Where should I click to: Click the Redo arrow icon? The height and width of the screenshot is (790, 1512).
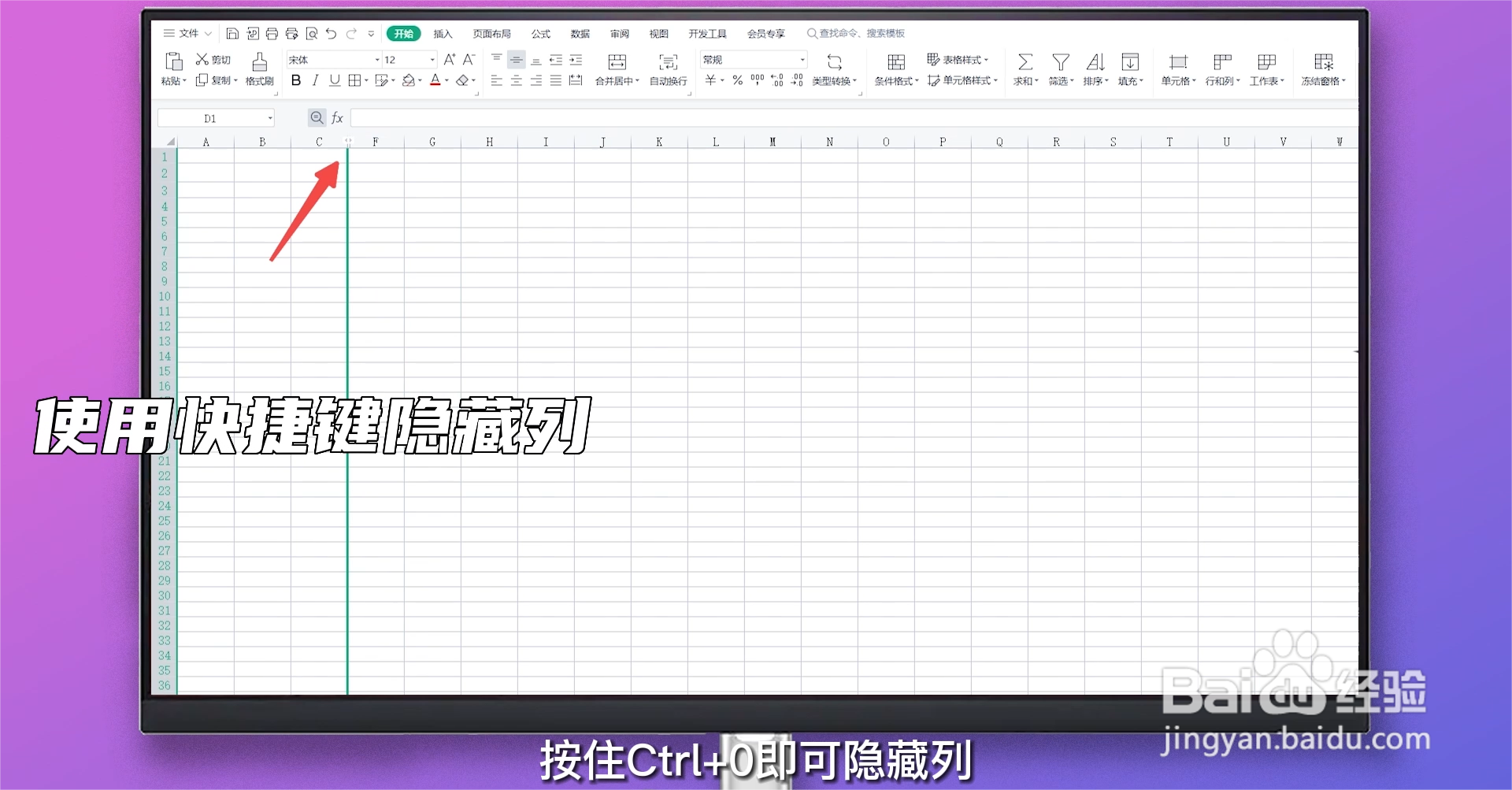(x=351, y=33)
